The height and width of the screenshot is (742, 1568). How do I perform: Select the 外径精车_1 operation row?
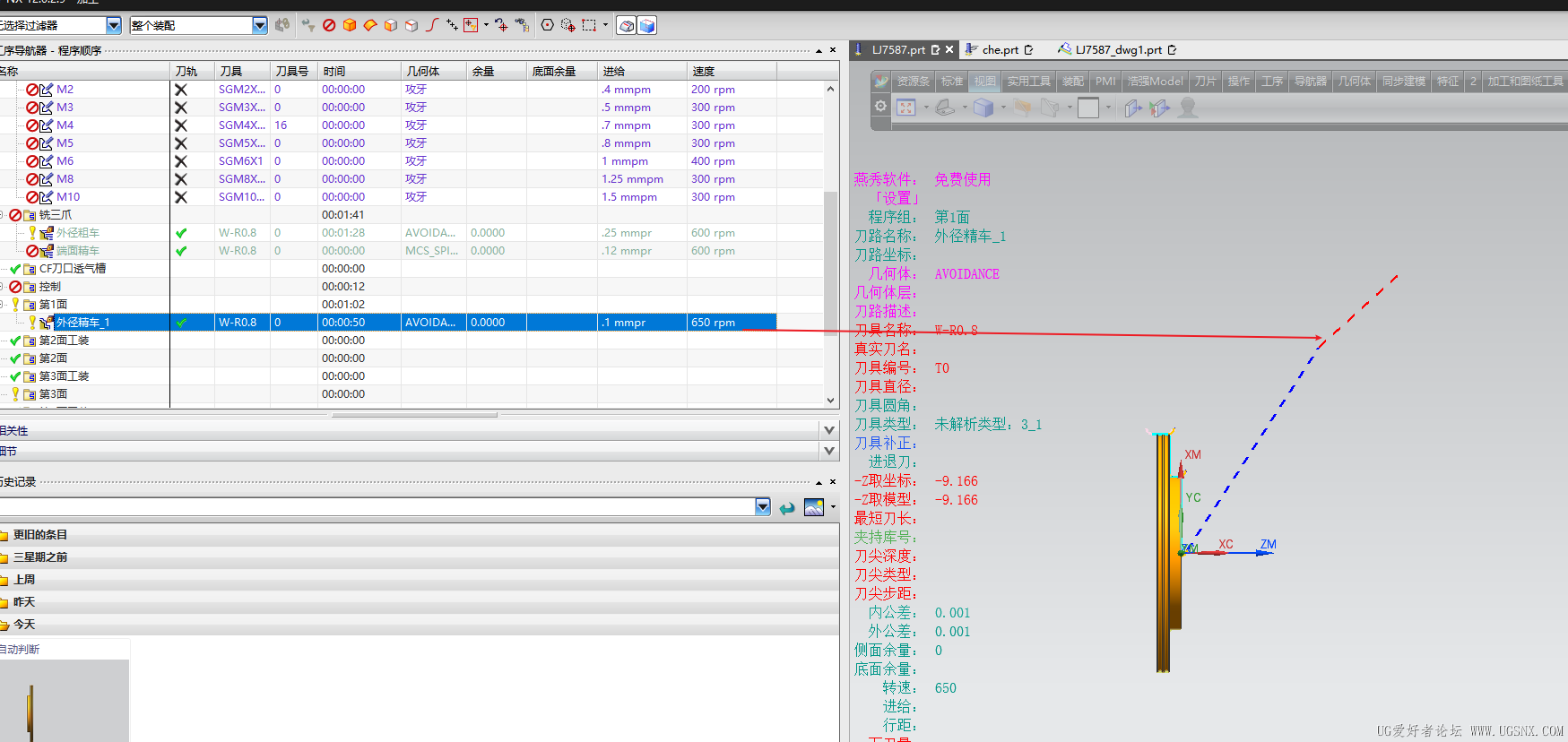[388, 322]
